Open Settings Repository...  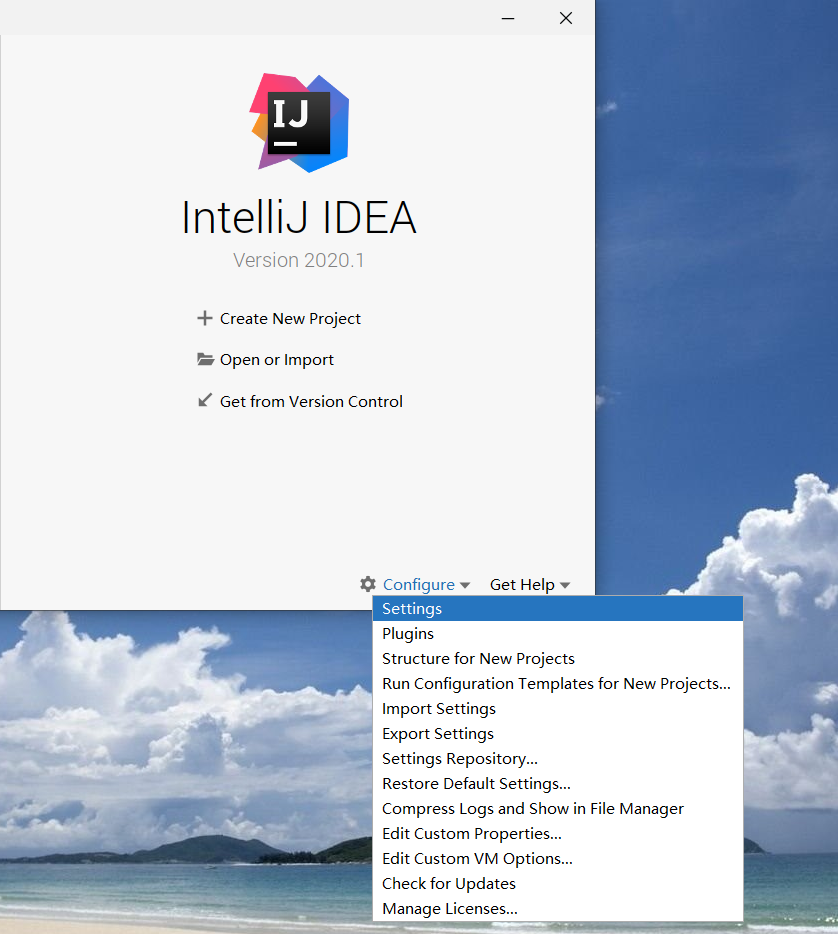(557, 759)
